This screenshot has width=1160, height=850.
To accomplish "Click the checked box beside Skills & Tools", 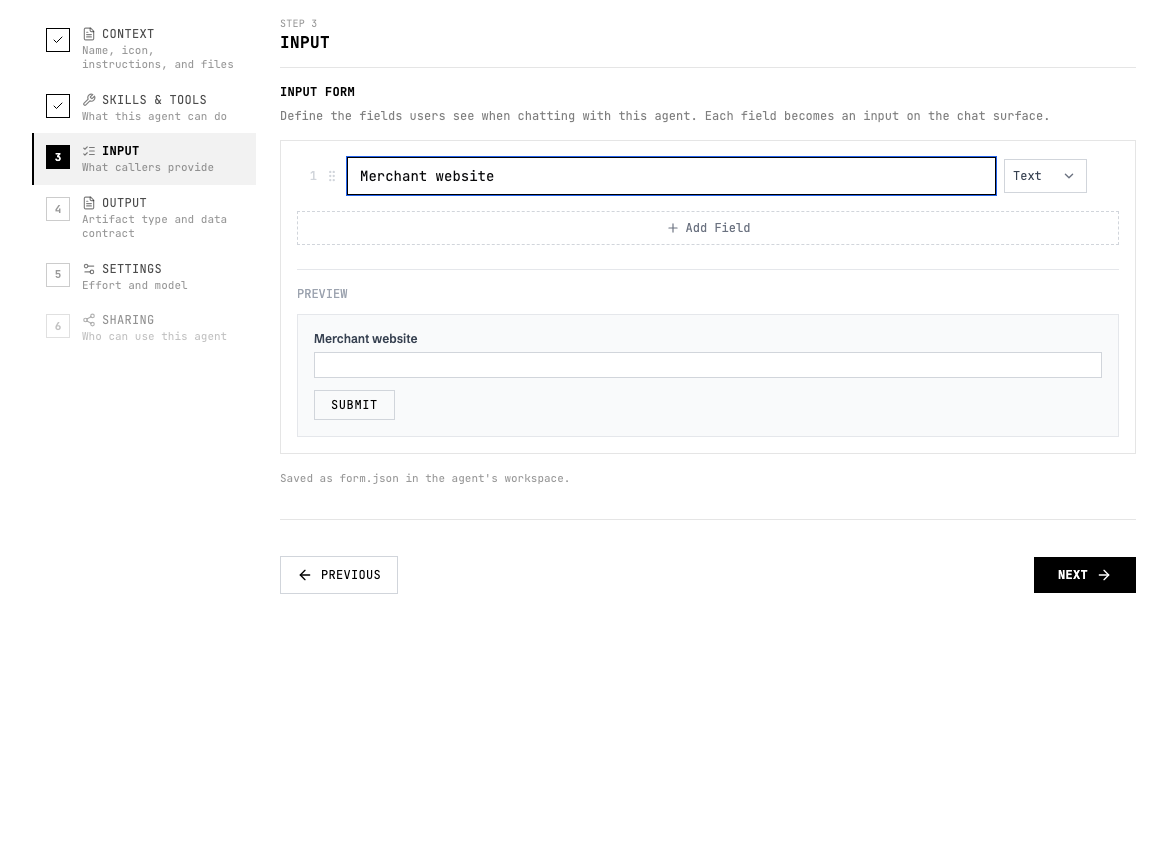I will coord(58,106).
